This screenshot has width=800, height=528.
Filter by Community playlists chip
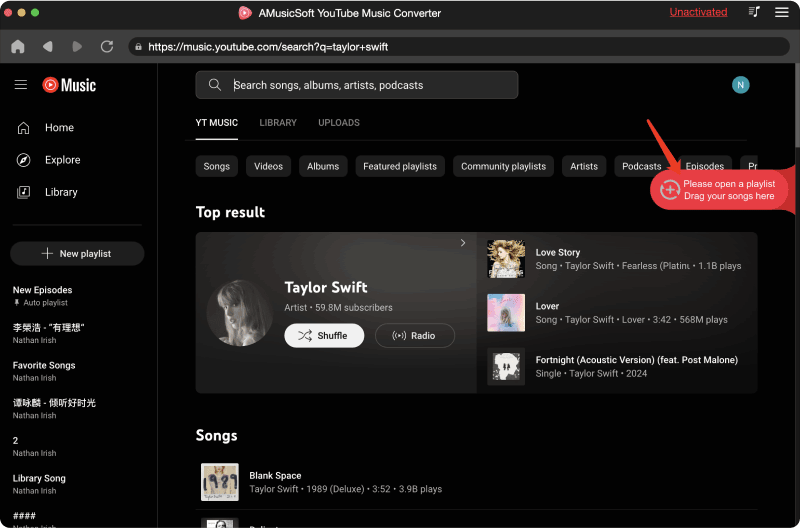tap(504, 166)
